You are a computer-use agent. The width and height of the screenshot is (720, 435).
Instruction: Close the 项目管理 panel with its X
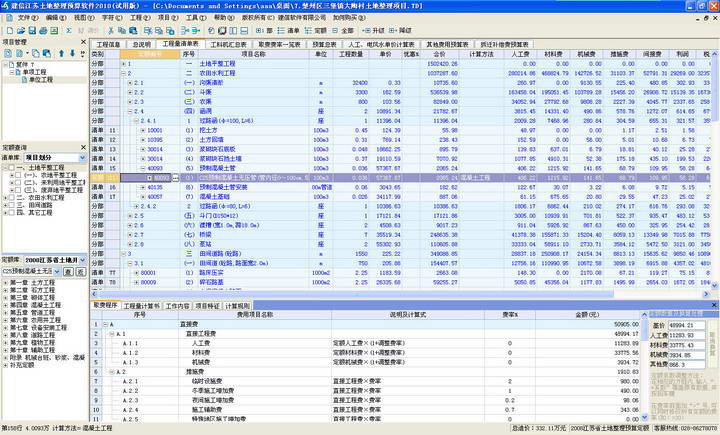coord(84,42)
